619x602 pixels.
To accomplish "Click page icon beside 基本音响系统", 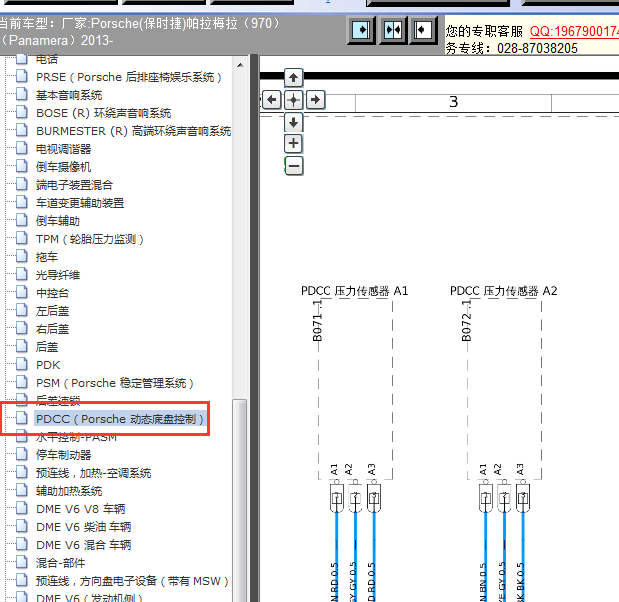I will tap(22, 95).
